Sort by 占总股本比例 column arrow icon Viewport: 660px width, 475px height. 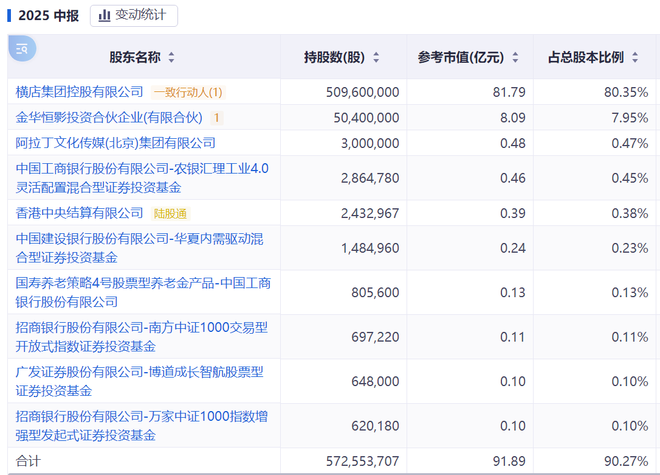tap(632, 58)
